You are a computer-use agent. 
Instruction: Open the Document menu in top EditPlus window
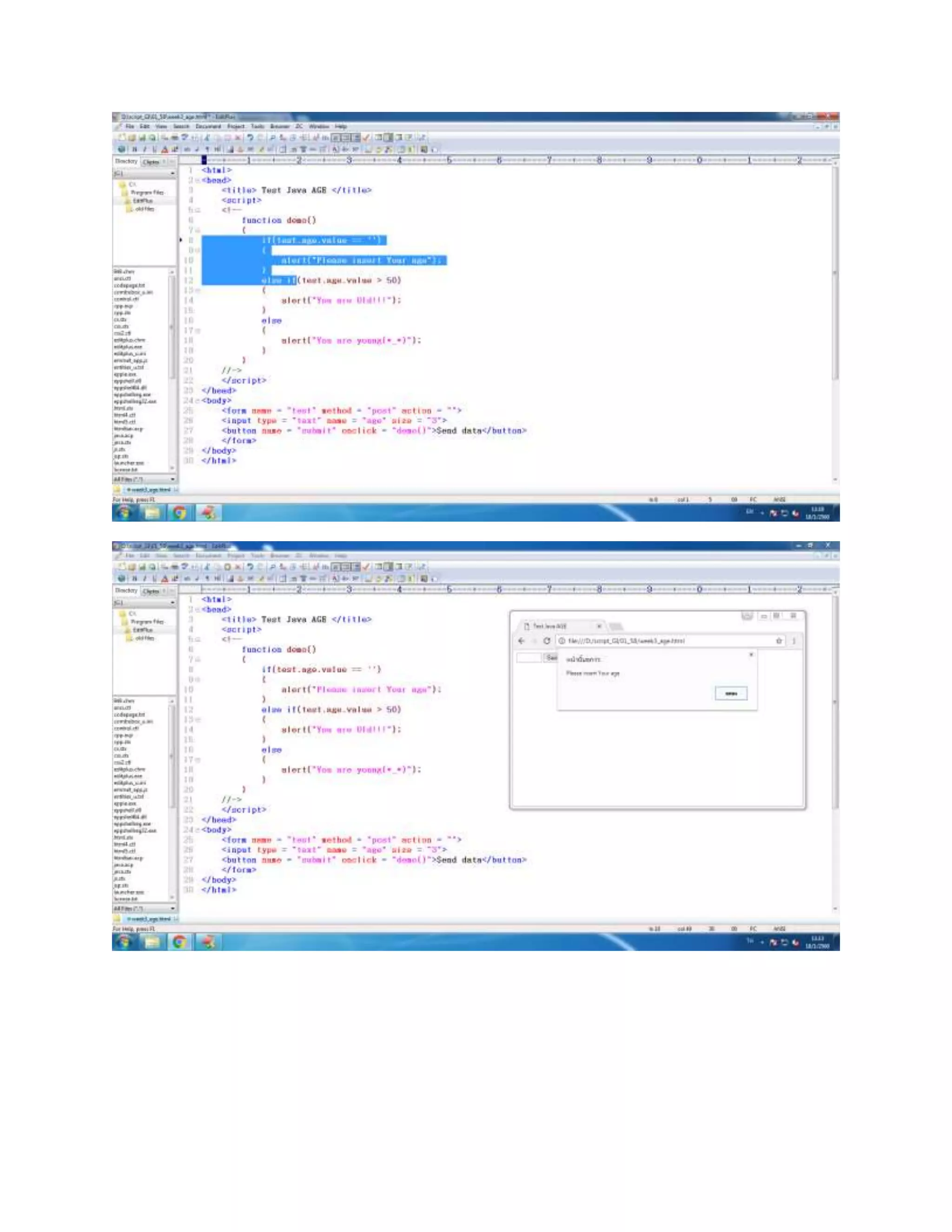[208, 127]
